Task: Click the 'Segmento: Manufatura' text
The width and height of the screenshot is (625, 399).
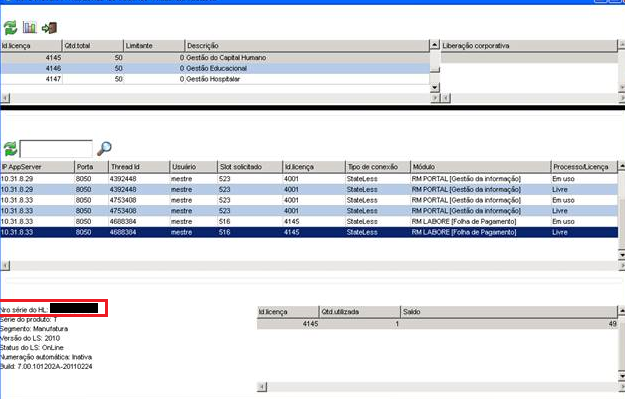Action: pos(34,329)
